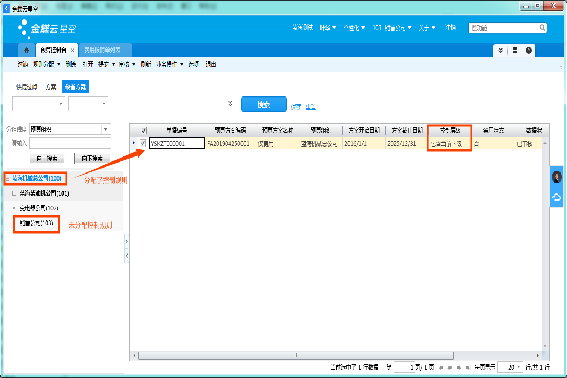Go to next page in pager
567x378 pixels.
[459, 368]
